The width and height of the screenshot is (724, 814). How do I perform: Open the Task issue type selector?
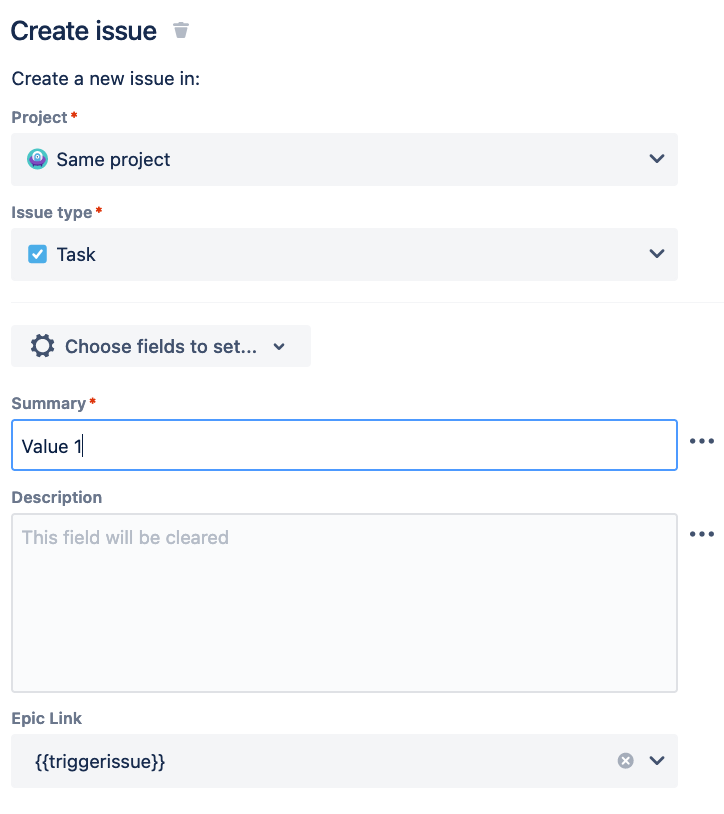pyautogui.click(x=330, y=254)
